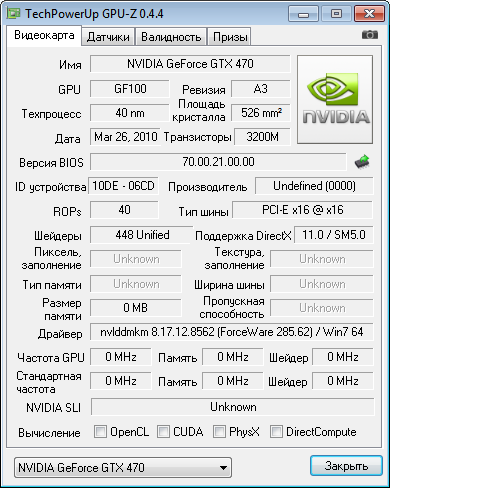Click vendor value Undefined (0000)
The width and height of the screenshot is (480, 488).
[x=314, y=186]
